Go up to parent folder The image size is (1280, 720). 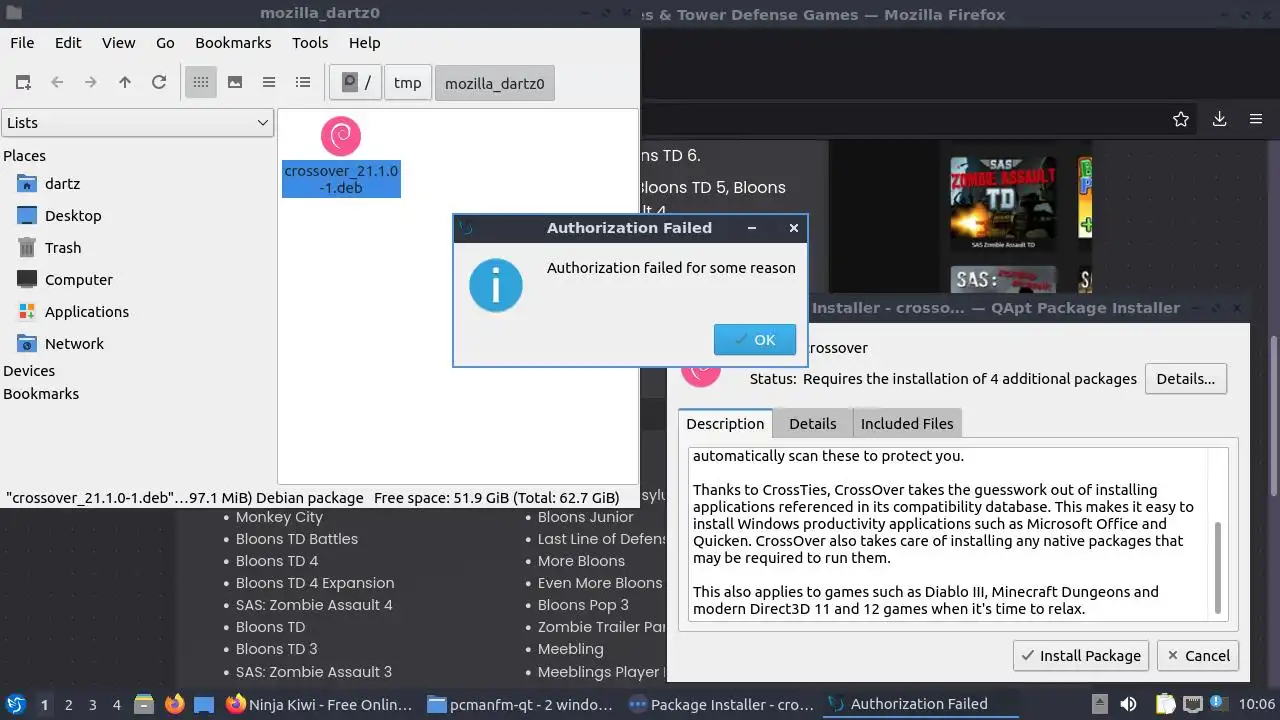click(x=125, y=82)
